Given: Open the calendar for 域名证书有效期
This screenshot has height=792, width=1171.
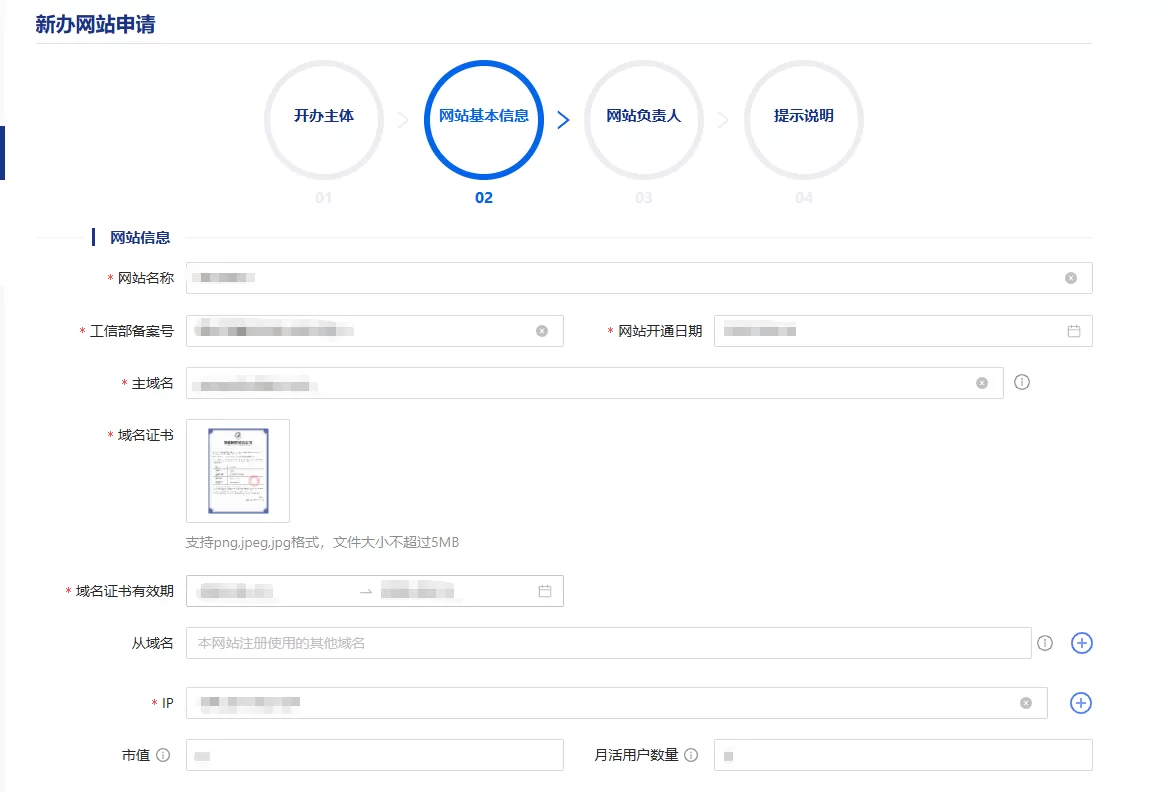Looking at the screenshot, I should pos(544,591).
